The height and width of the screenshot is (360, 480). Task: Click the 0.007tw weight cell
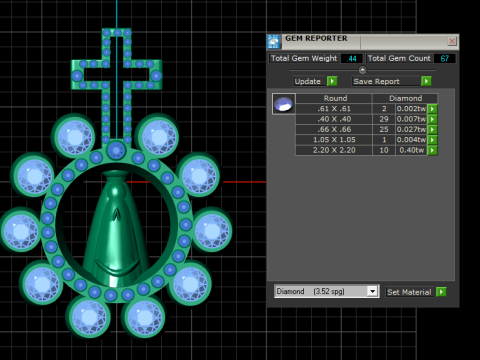pos(411,119)
